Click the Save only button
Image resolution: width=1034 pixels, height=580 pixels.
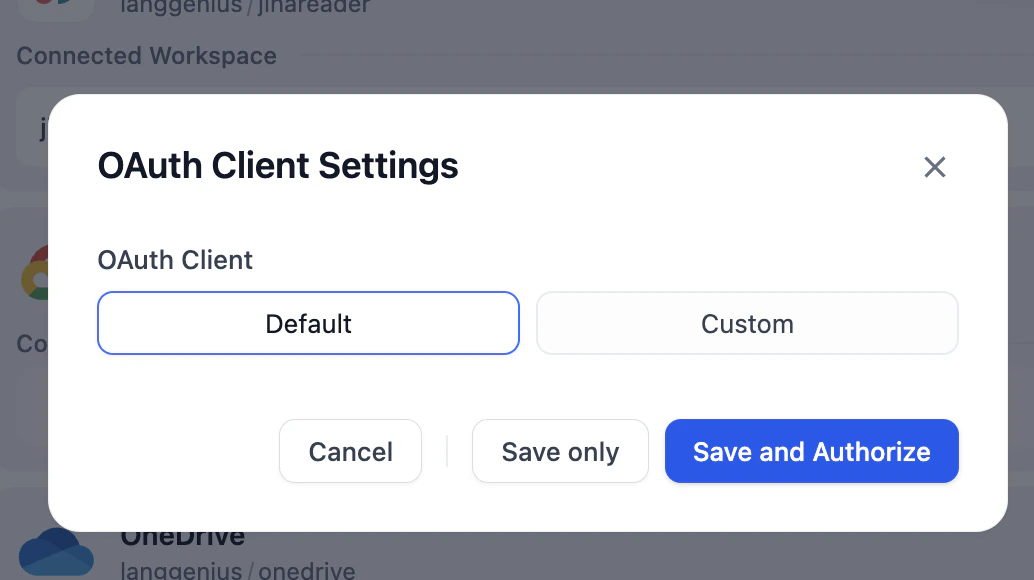[x=560, y=451]
